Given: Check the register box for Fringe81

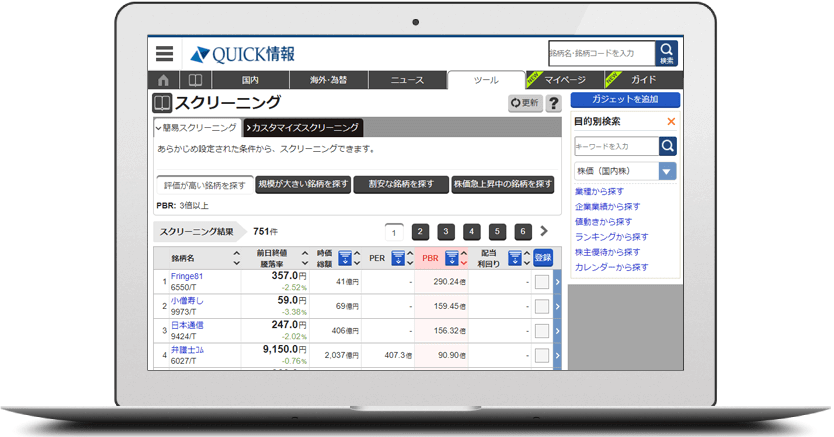Looking at the screenshot, I should [542, 282].
